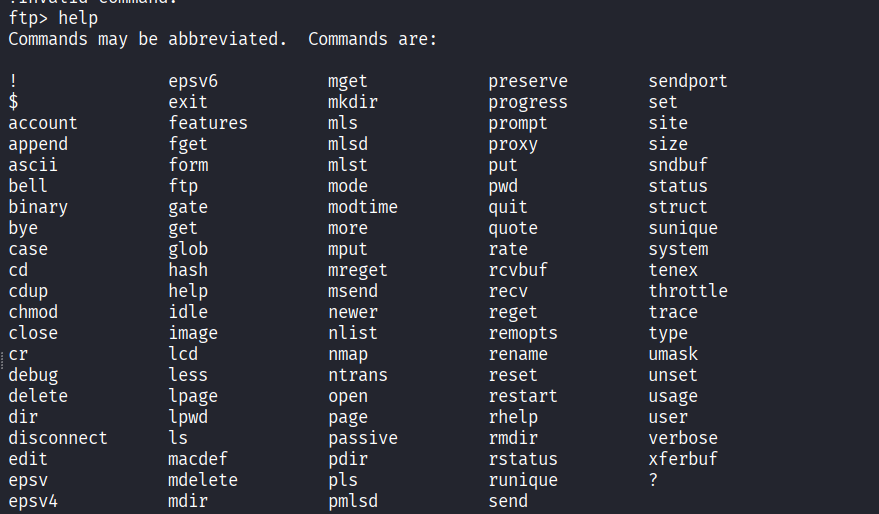Point at the "preserve" command word
The height and width of the screenshot is (514, 879).
pos(527,81)
